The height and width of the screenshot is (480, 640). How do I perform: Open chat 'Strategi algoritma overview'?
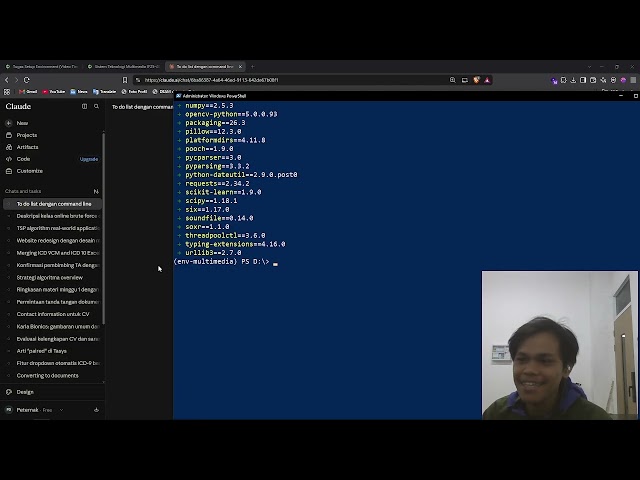(x=52, y=277)
